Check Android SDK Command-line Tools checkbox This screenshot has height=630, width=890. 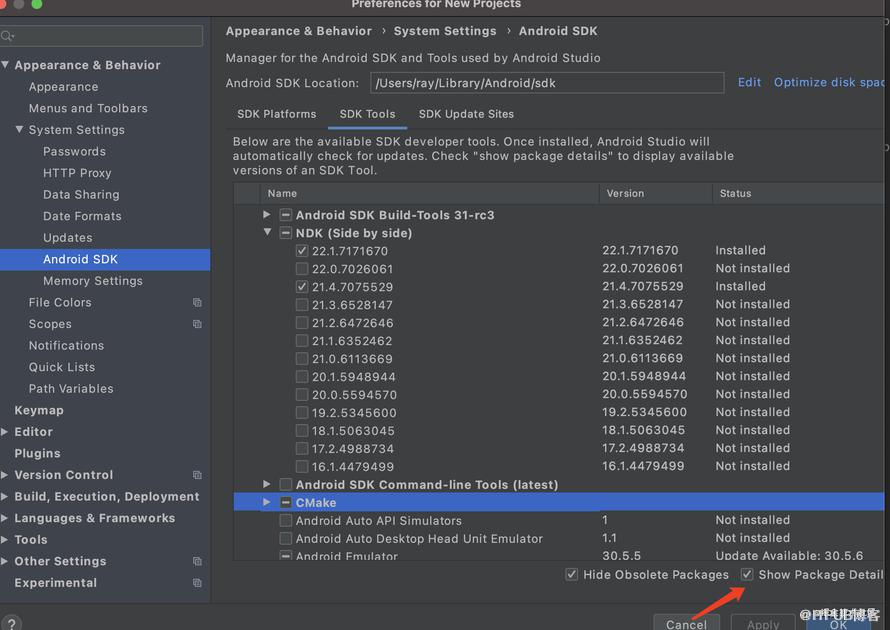[x=286, y=485]
